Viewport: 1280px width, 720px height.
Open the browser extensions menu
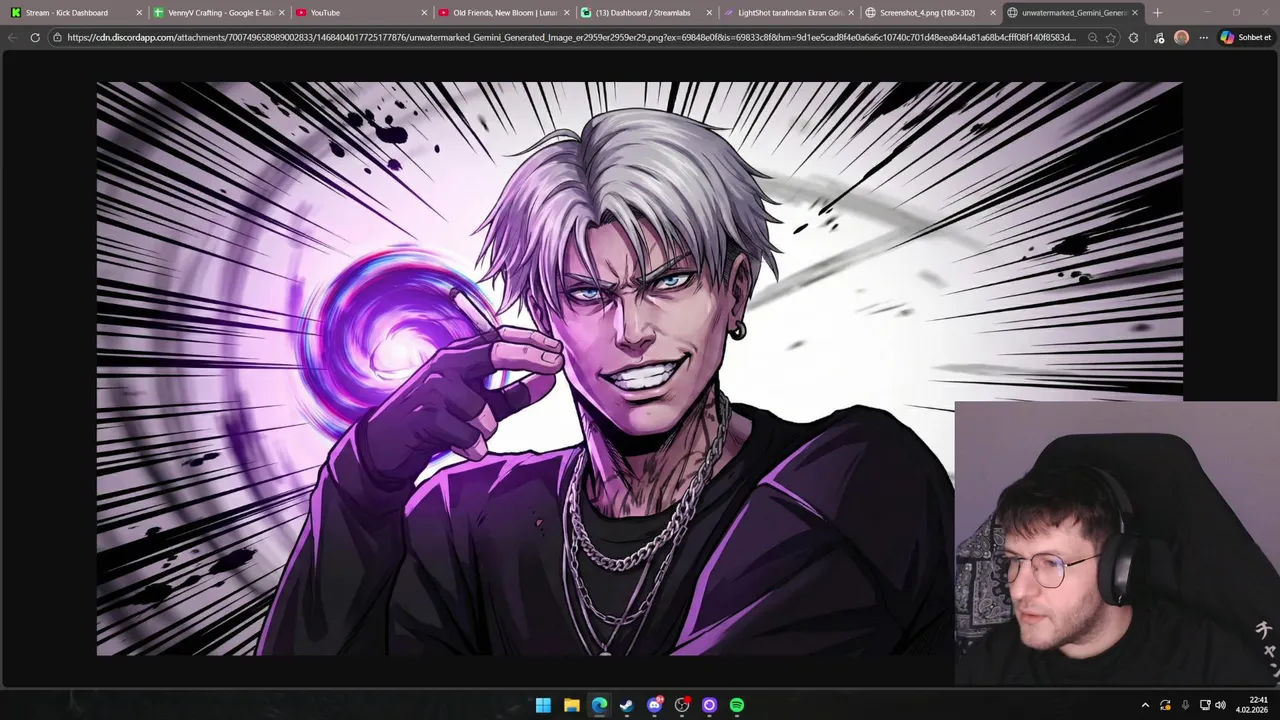1133,37
